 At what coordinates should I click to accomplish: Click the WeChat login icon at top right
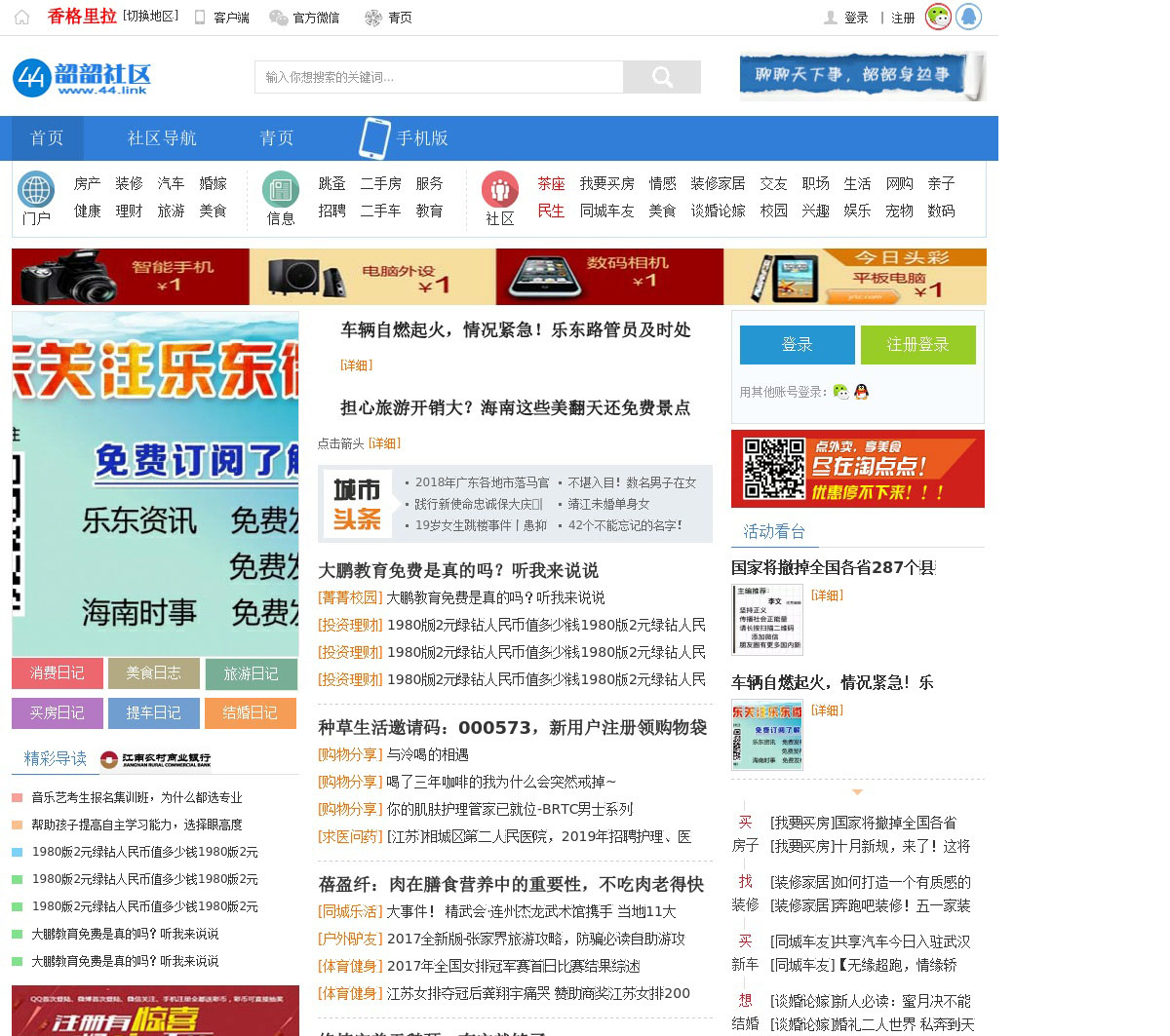[938, 17]
